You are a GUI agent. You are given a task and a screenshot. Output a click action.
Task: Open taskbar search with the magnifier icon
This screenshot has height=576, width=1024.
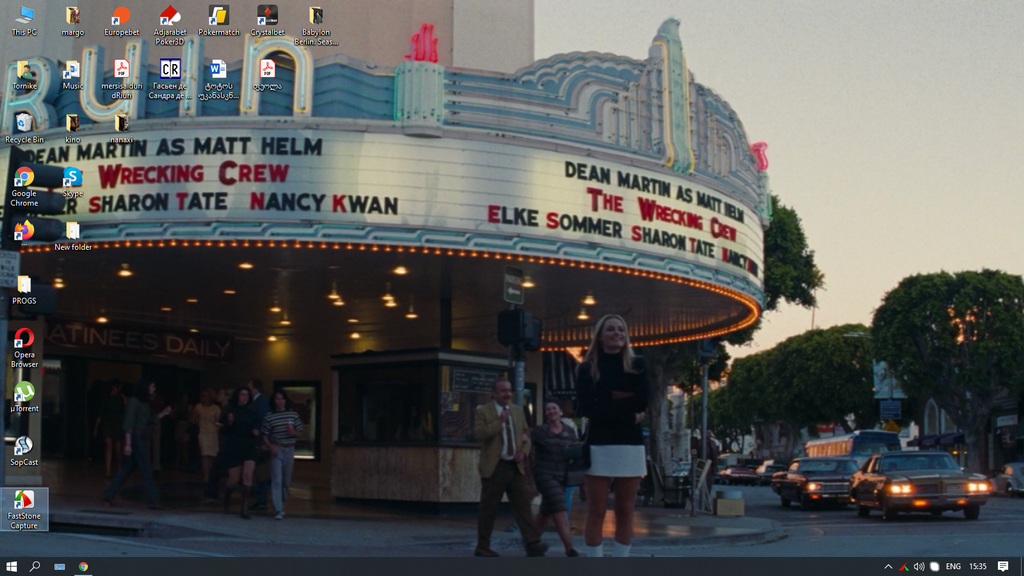(35, 566)
